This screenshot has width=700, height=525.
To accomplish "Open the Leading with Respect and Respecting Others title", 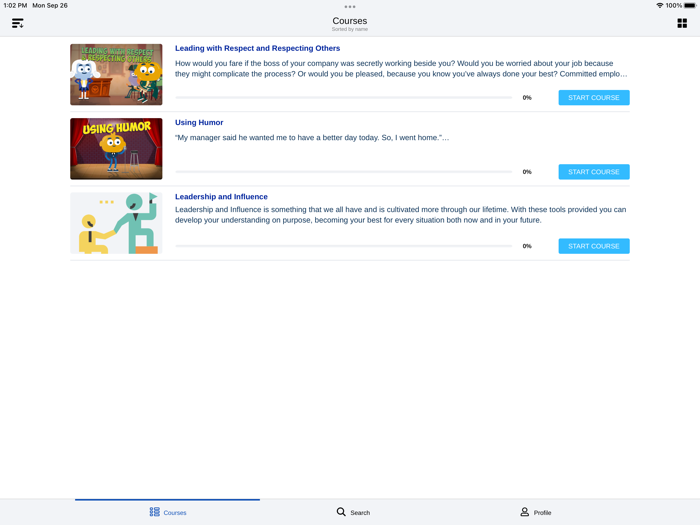I will pyautogui.click(x=258, y=48).
